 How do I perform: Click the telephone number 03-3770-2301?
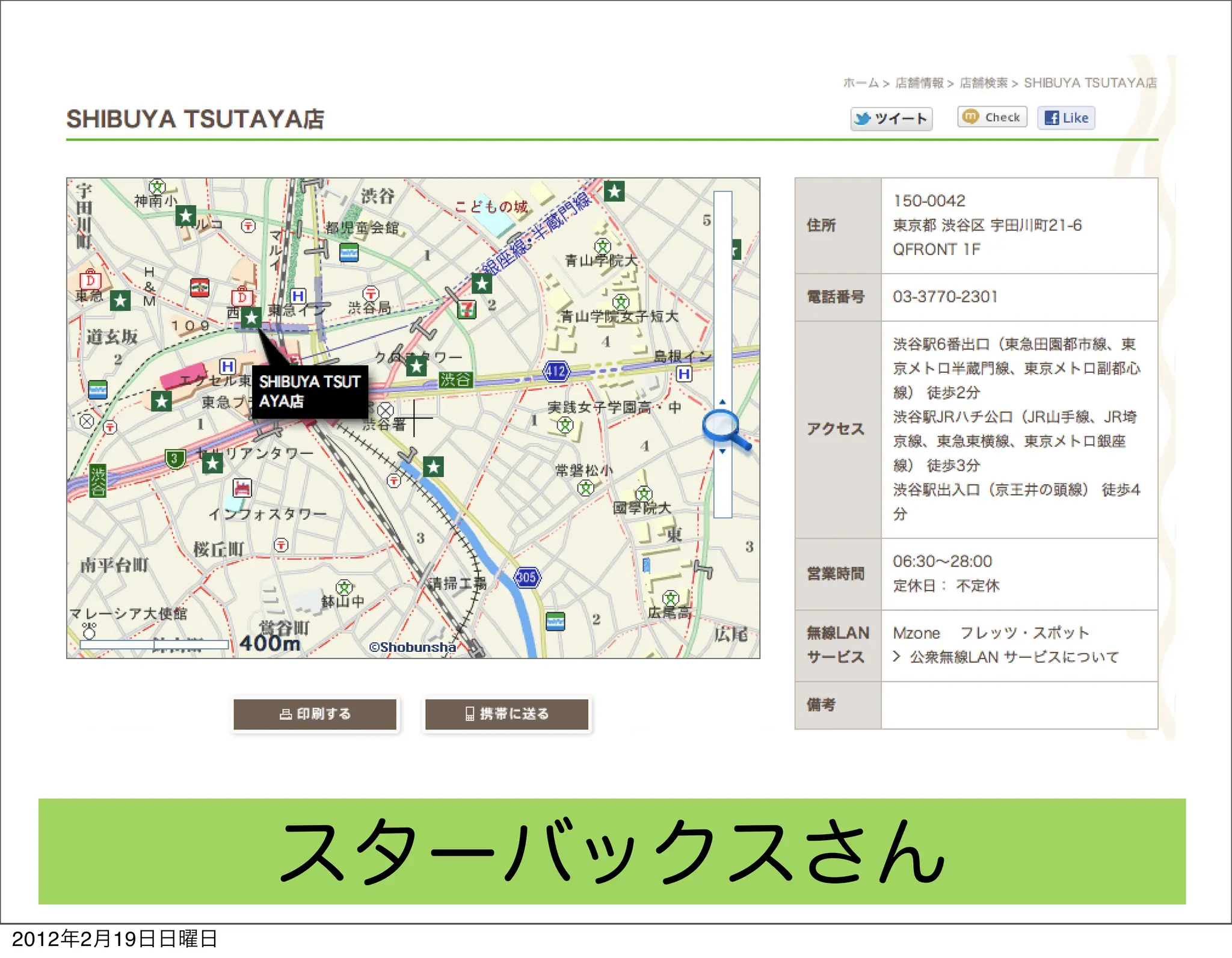[x=945, y=296]
